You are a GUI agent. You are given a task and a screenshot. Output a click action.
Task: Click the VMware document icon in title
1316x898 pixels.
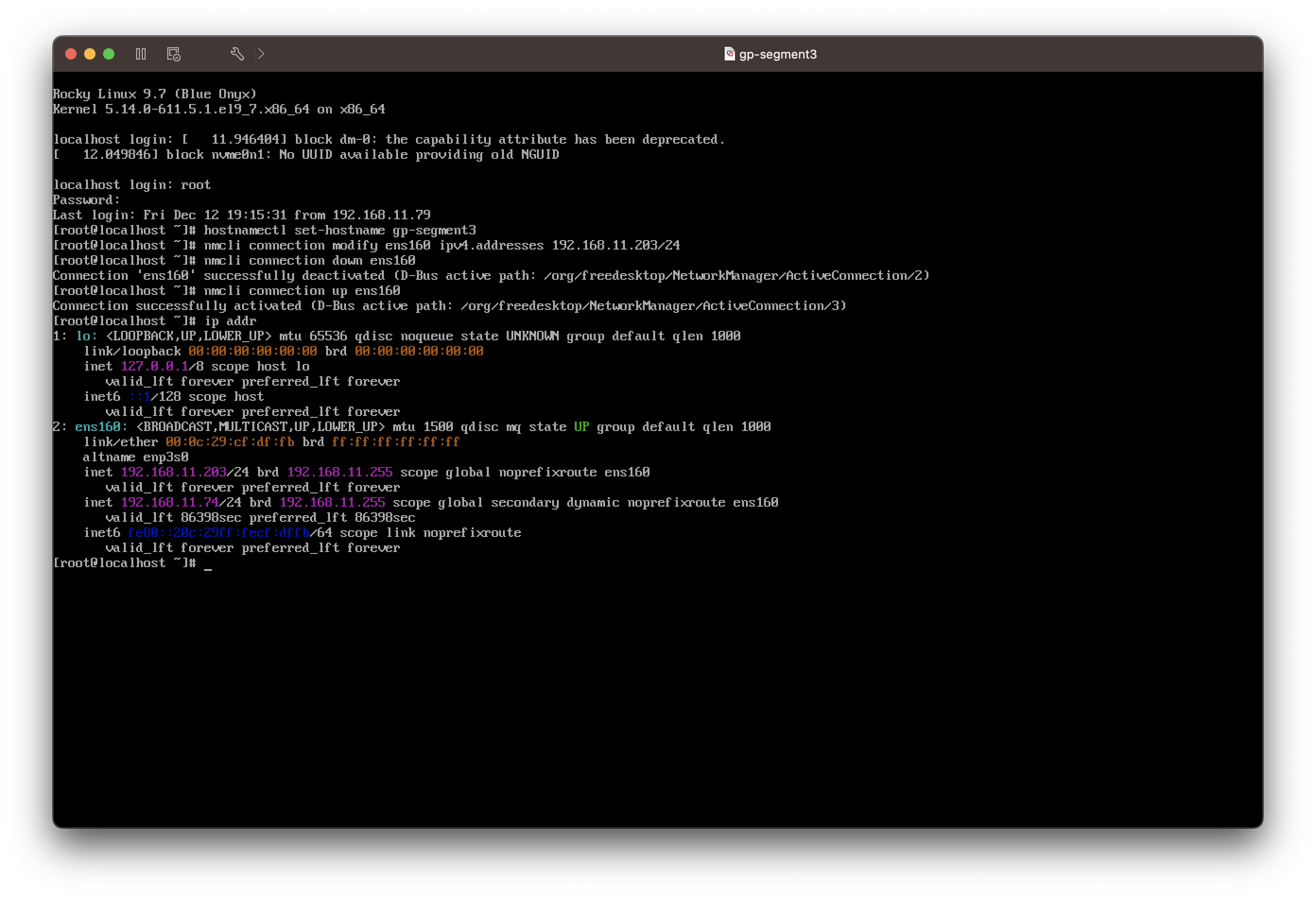(729, 54)
